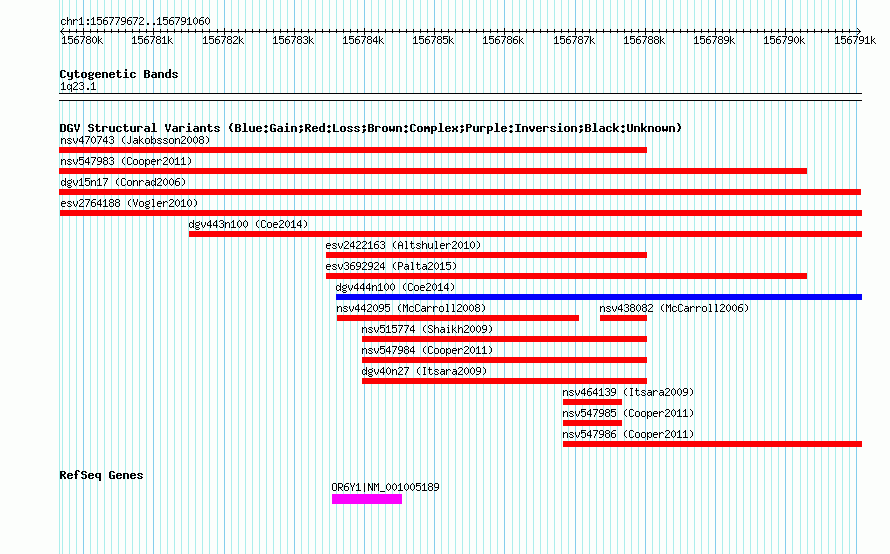Click the 156784k ruler position
The width and height of the screenshot is (890, 554).
click(363, 40)
